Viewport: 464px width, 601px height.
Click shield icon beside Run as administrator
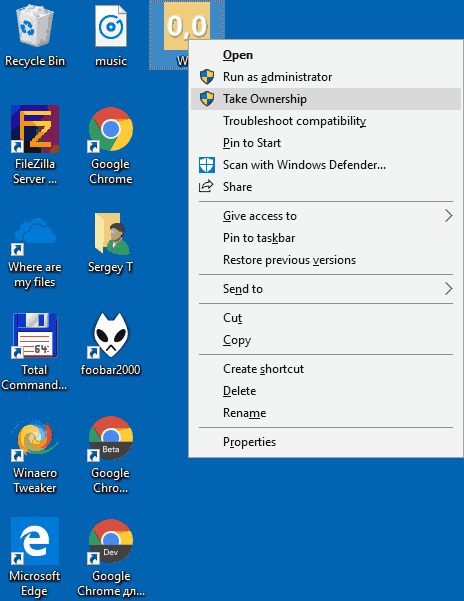tap(207, 77)
